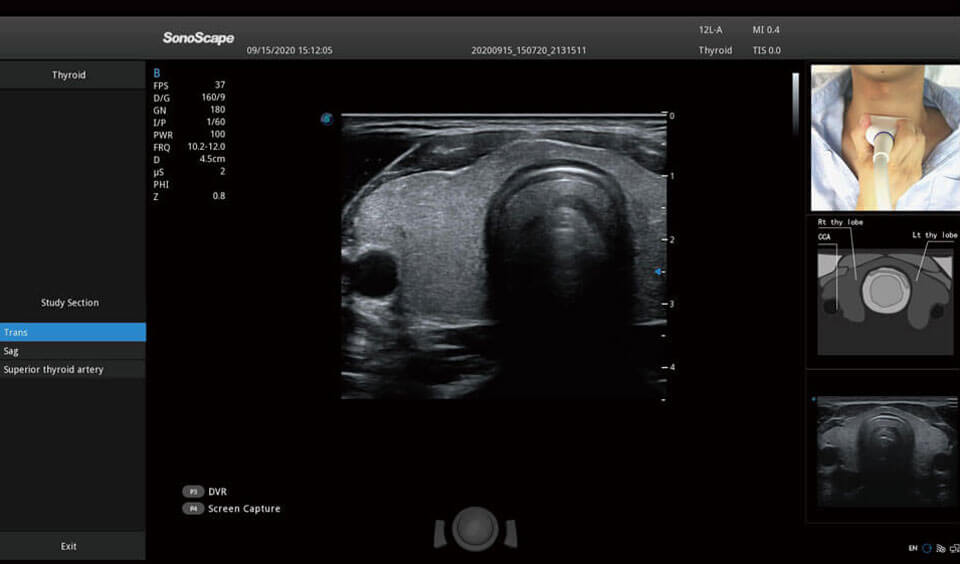Click the P4 Screen Capture shortcut
Image resolution: width=960 pixels, height=564 pixels.
click(x=232, y=509)
